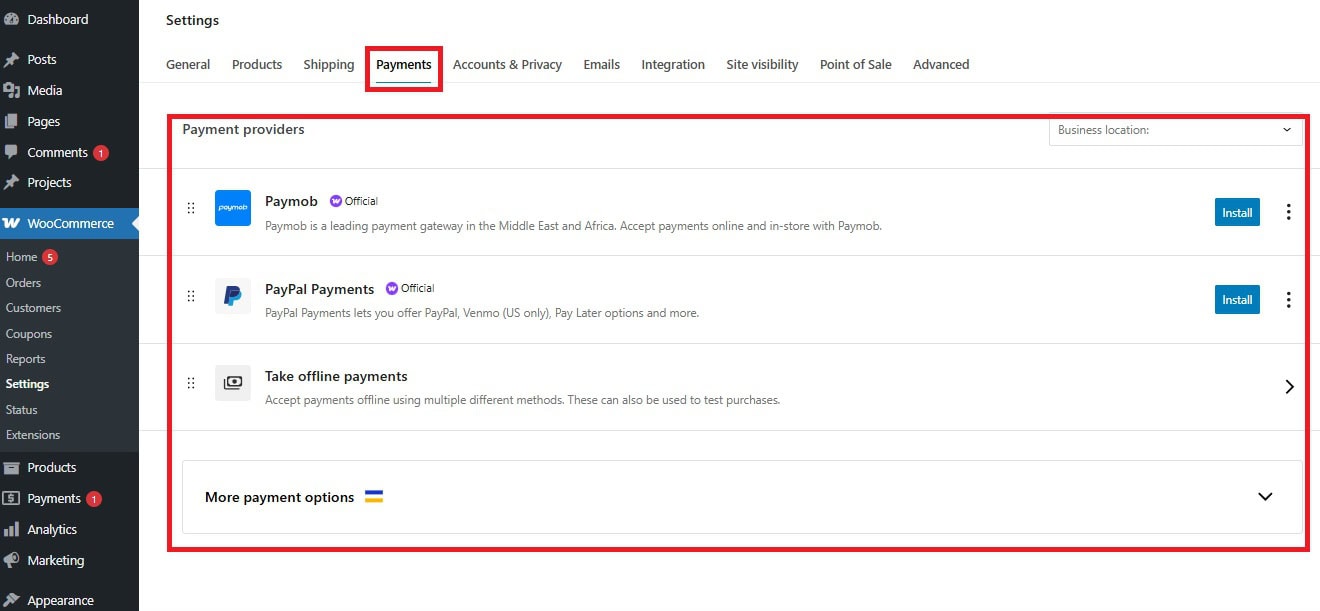Viewport: 1320px width, 611px height.
Task: Open the Extensions submenu link
Action: click(x=33, y=435)
